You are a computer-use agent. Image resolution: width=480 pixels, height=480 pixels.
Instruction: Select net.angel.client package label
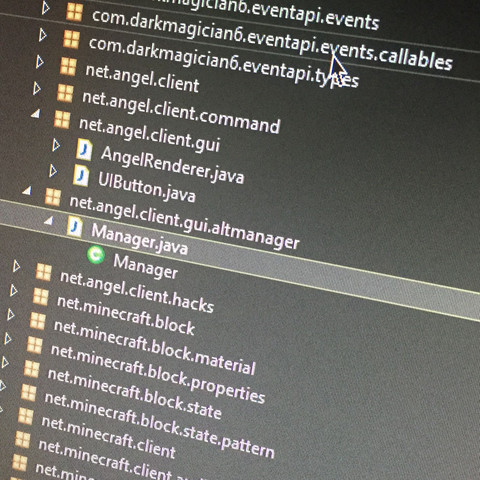pyautogui.click(x=142, y=78)
